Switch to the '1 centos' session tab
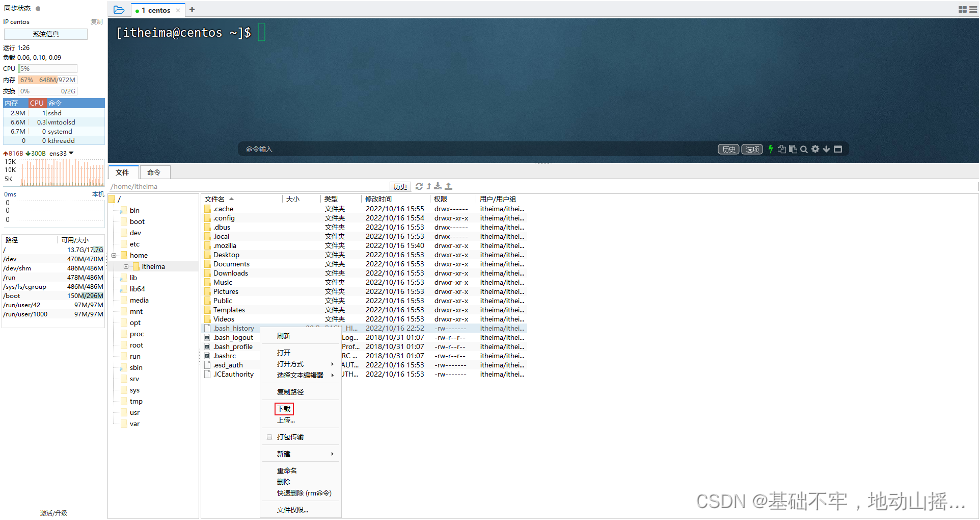 (154, 10)
